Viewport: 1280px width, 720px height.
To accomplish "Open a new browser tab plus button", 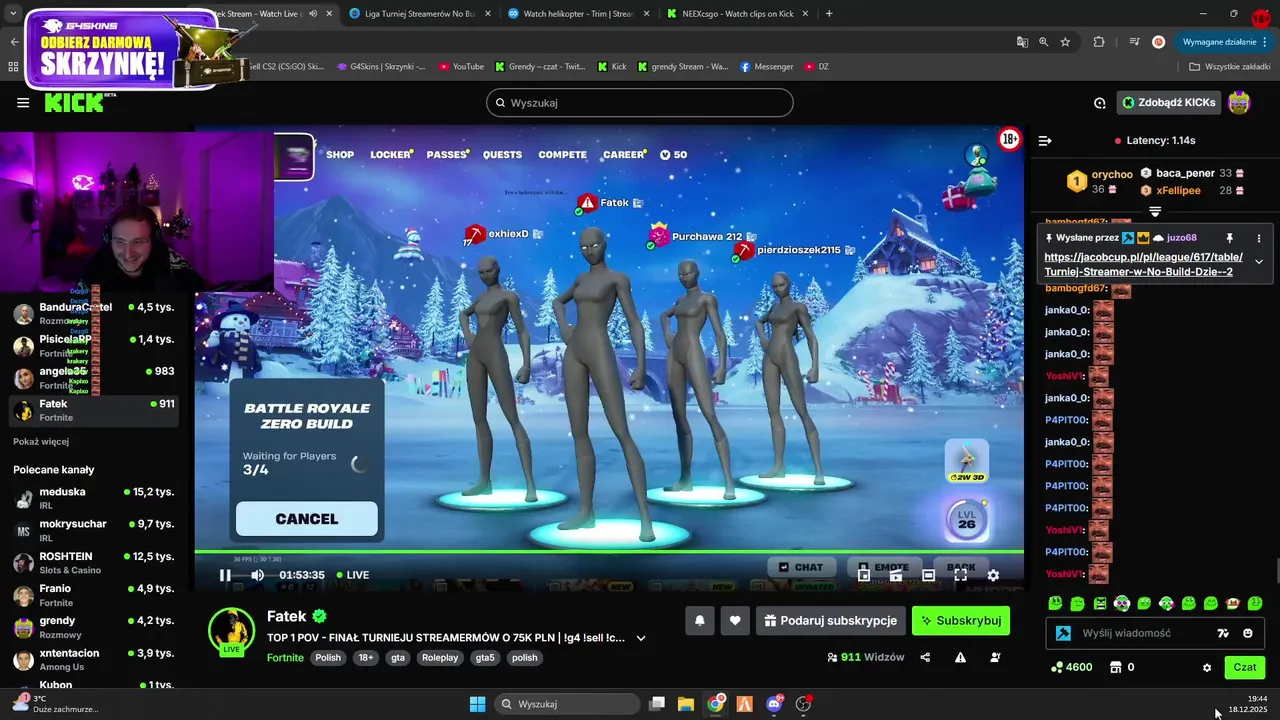I will click(829, 14).
